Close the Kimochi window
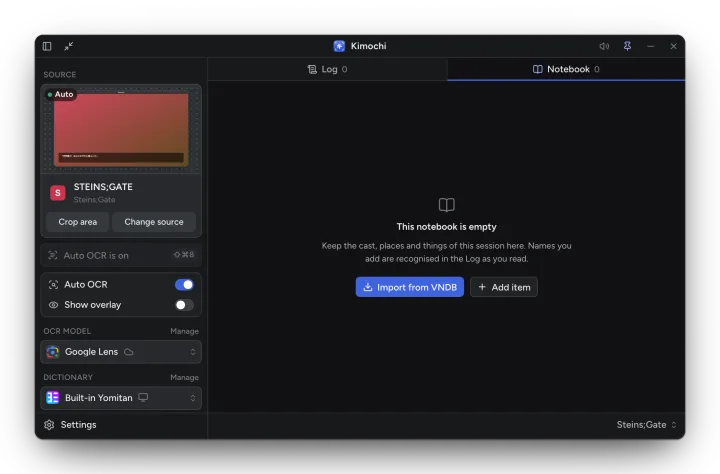720x474 pixels. [674, 46]
